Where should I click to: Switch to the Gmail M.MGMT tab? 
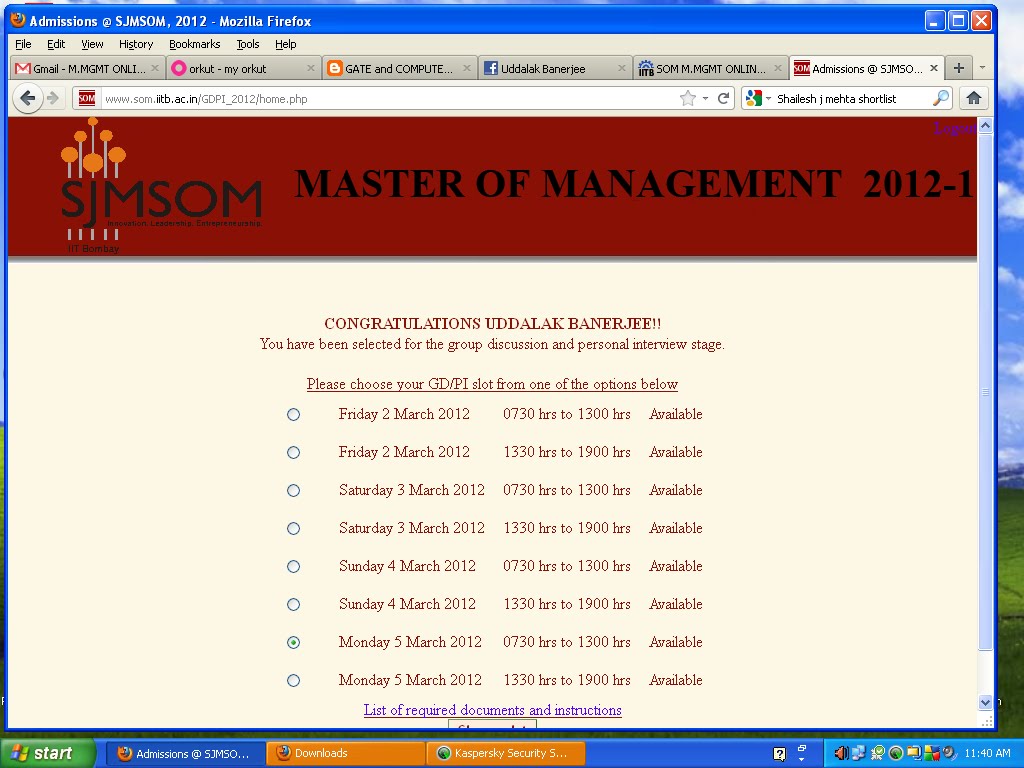(87, 68)
